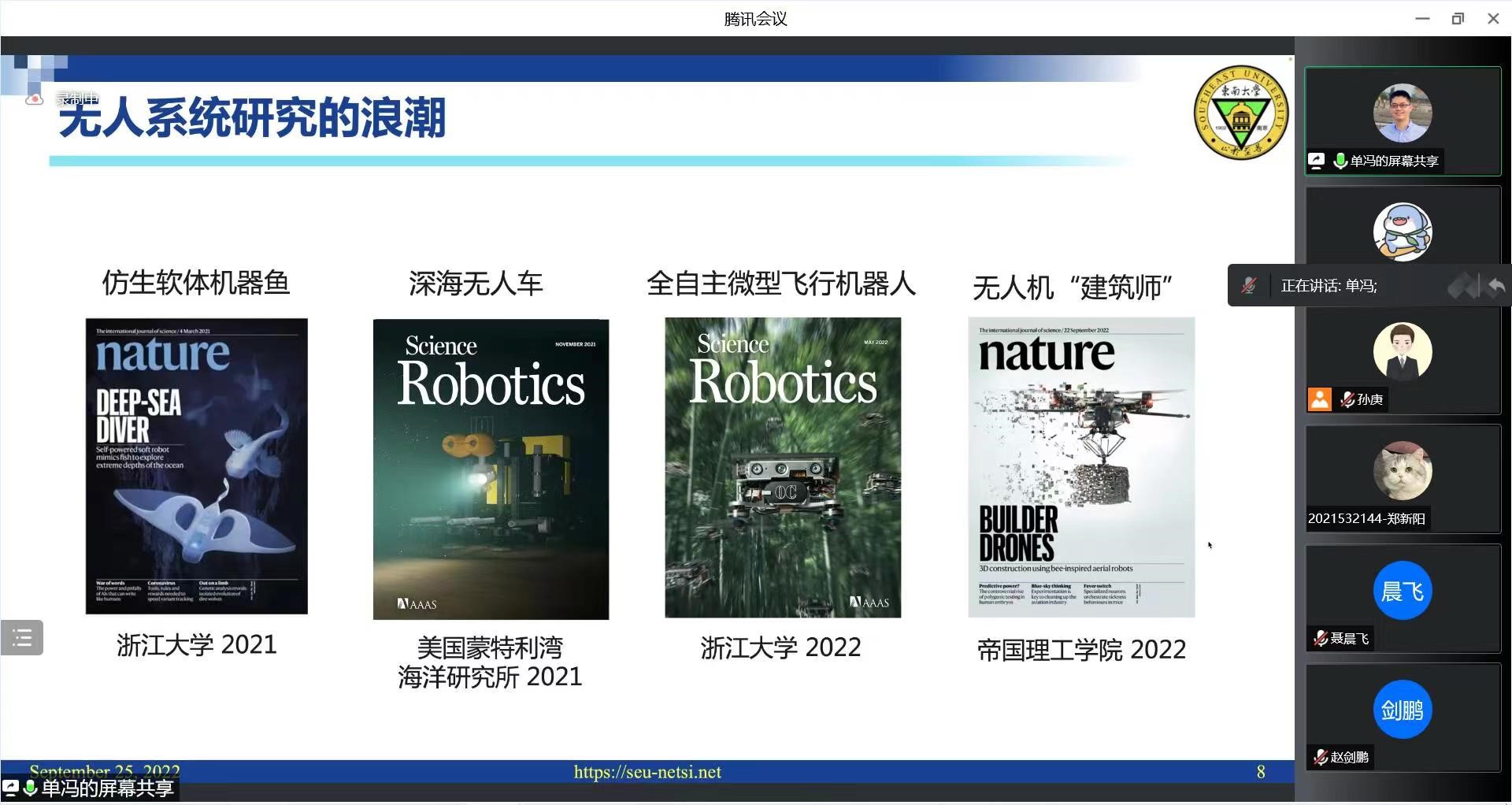
Task: Click the return arrow on the speaking bar
Action: click(1496, 286)
